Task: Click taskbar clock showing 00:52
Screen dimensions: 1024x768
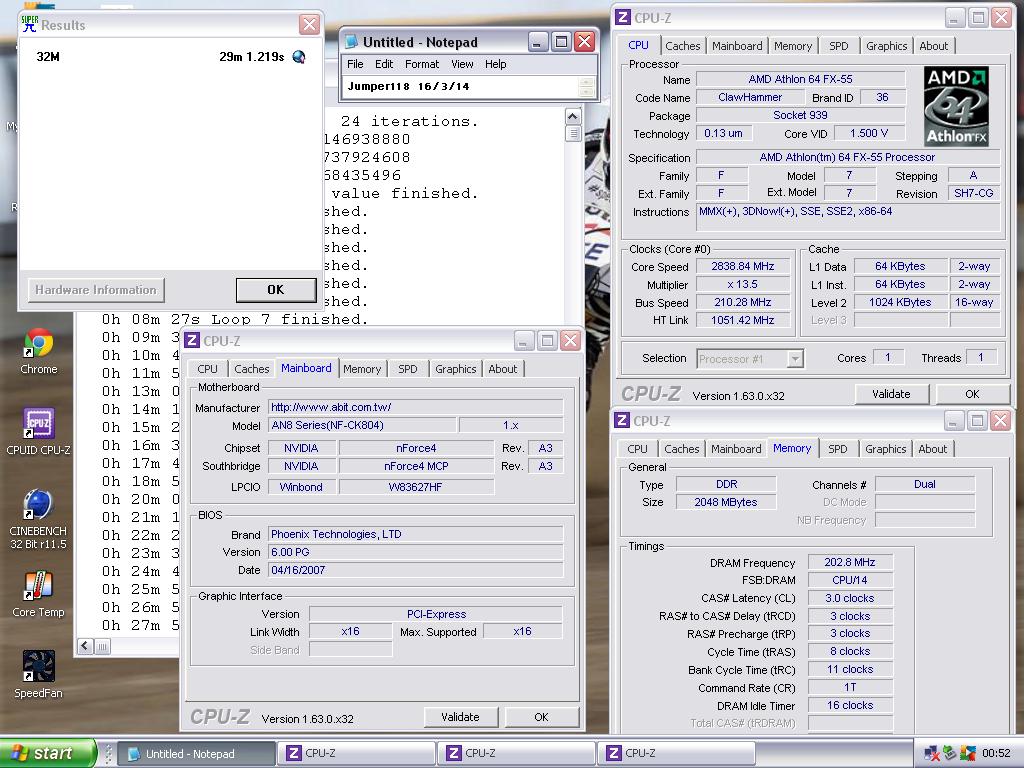Action: pyautogui.click(x=996, y=754)
